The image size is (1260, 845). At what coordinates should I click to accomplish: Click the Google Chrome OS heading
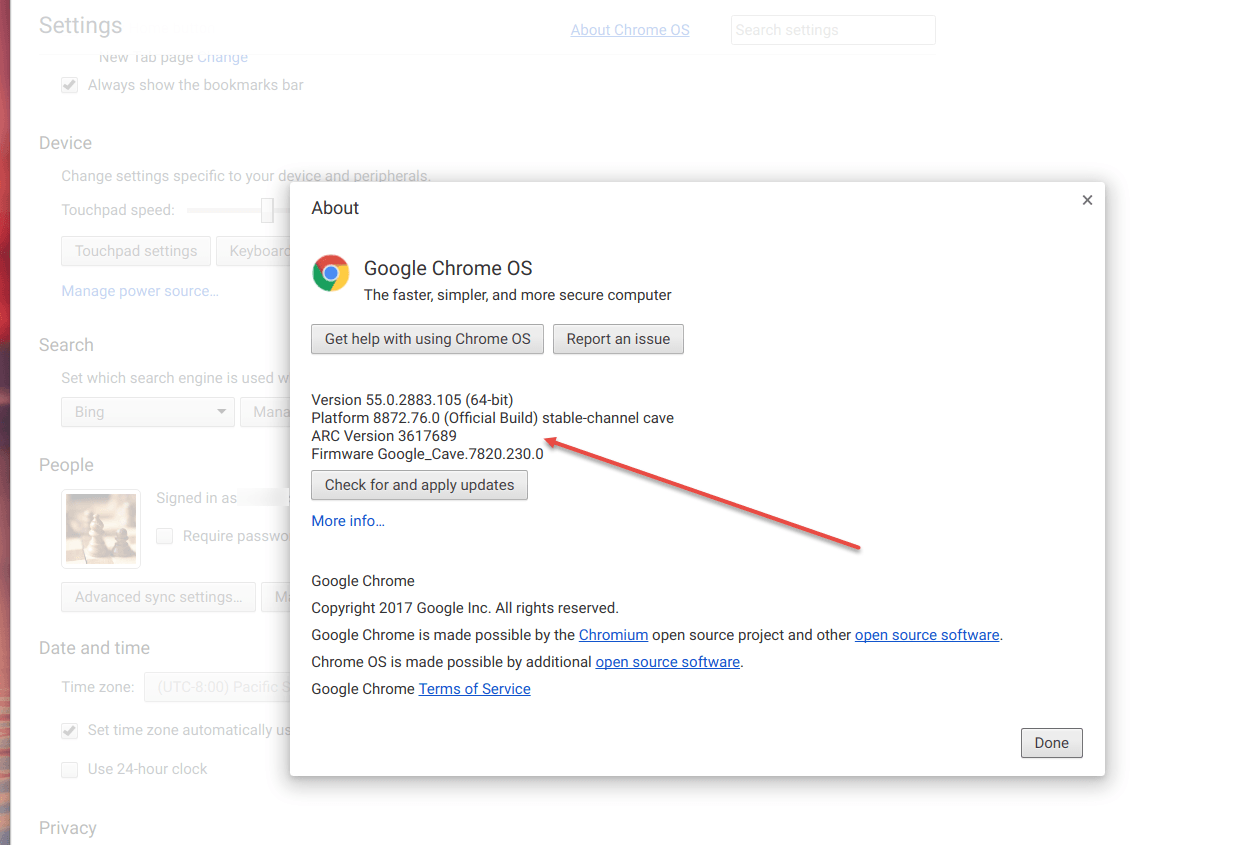448,268
